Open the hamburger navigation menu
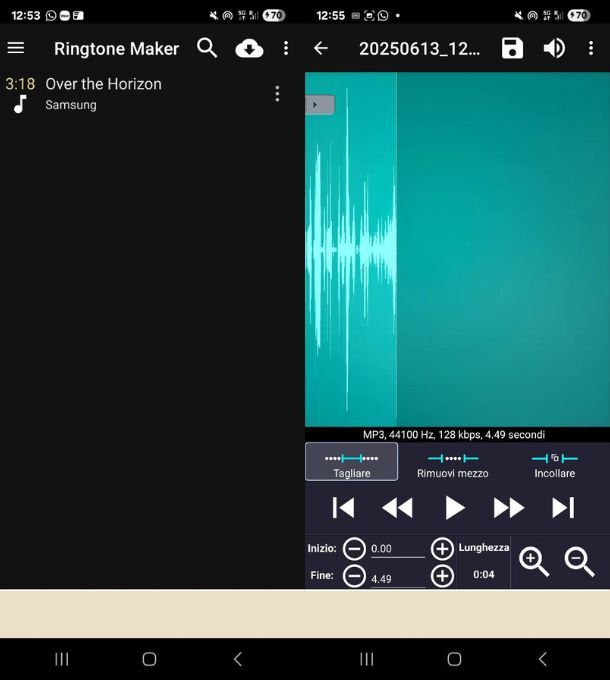The width and height of the screenshot is (610, 680). pyautogui.click(x=16, y=48)
